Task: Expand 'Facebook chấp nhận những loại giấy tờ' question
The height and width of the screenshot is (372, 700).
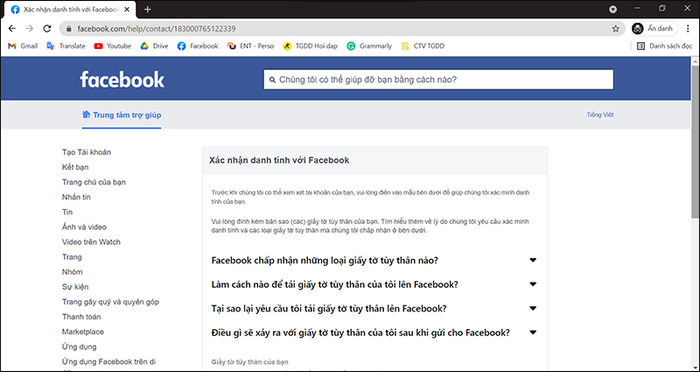Action: (x=374, y=260)
